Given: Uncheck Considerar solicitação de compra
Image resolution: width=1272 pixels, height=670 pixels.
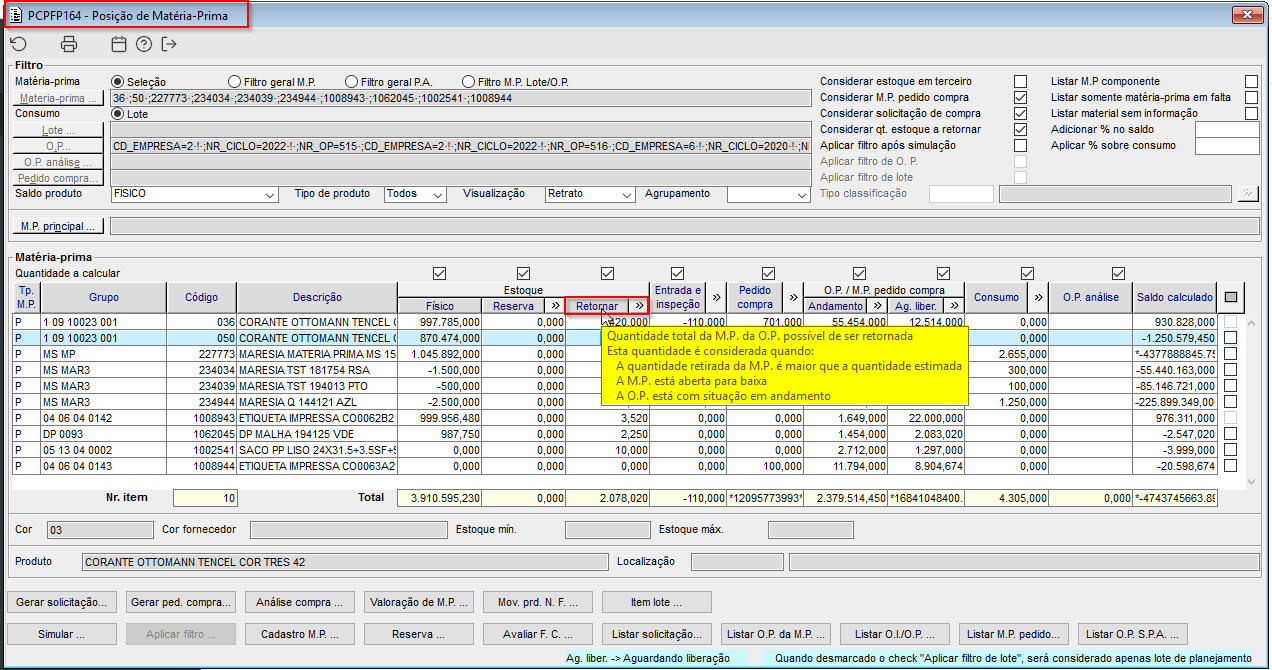Looking at the screenshot, I should pos(1020,114).
